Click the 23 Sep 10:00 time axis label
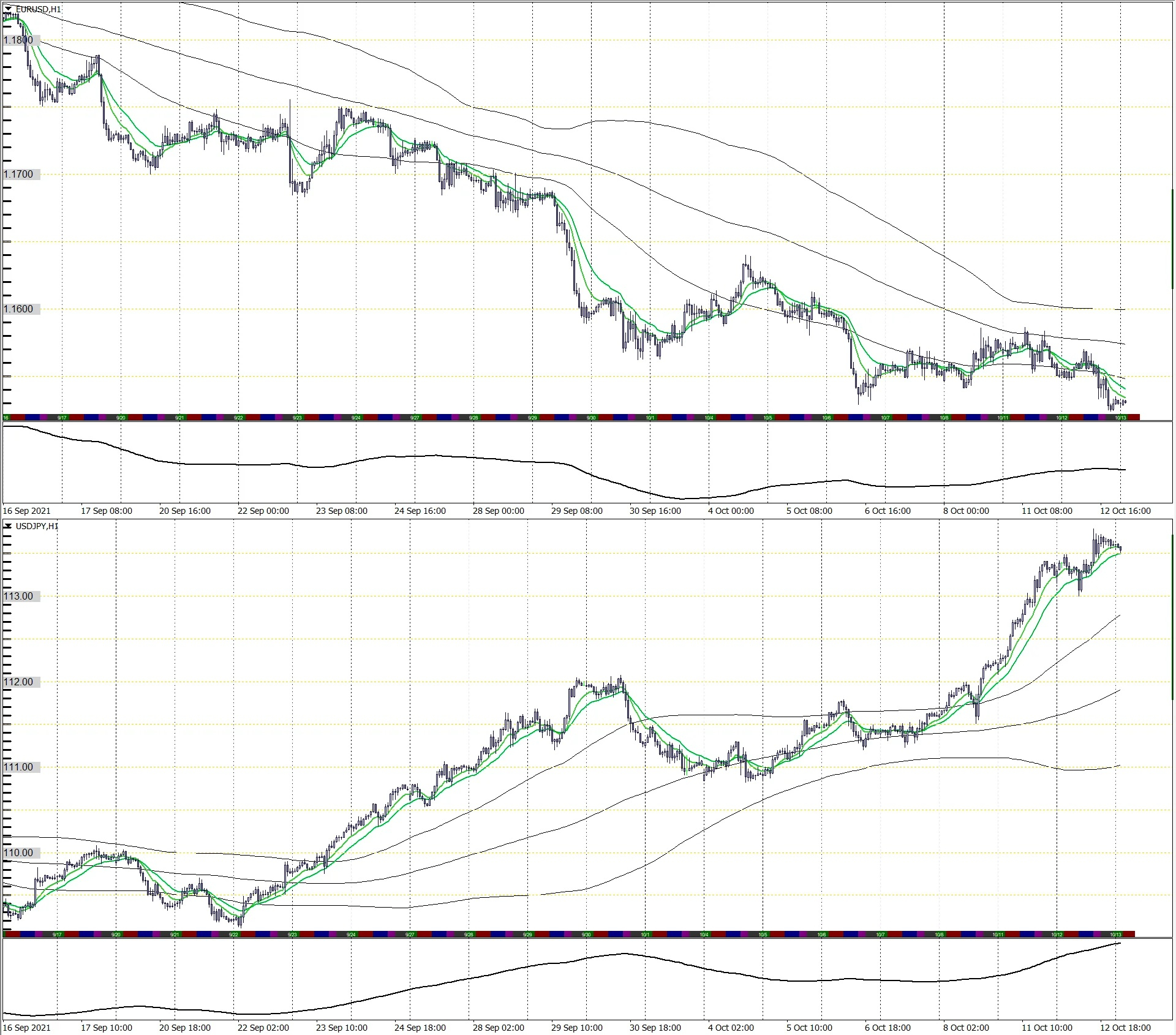The height and width of the screenshot is (1035, 1176). click(341, 1028)
